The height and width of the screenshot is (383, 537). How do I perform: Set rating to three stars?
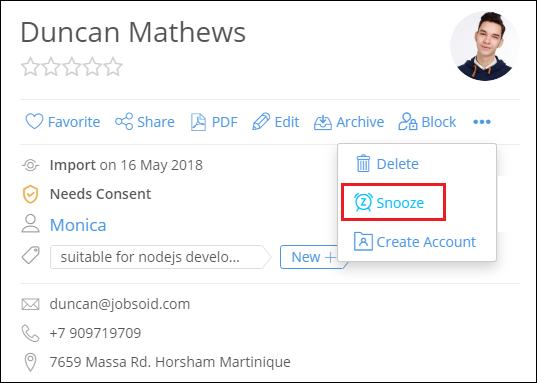coord(72,67)
